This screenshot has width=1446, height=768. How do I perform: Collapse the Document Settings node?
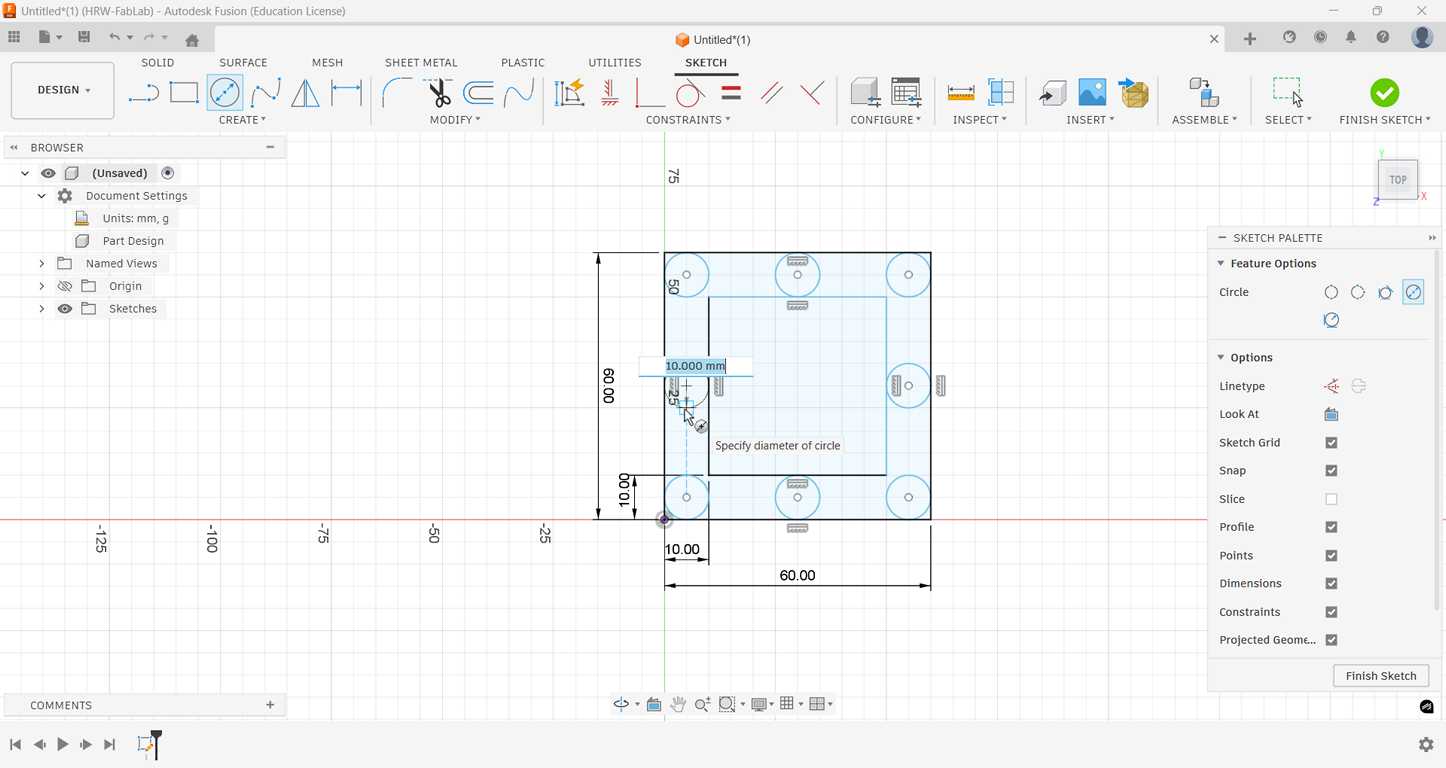pyautogui.click(x=41, y=196)
